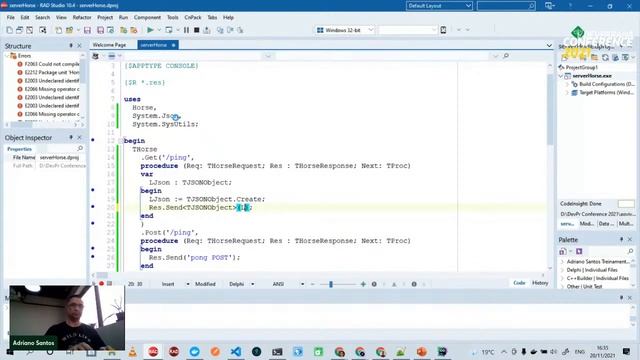Image resolution: width=640 pixels, height=360 pixels.
Task: Click the Save All toolbar icon
Action: (x=100, y=30)
